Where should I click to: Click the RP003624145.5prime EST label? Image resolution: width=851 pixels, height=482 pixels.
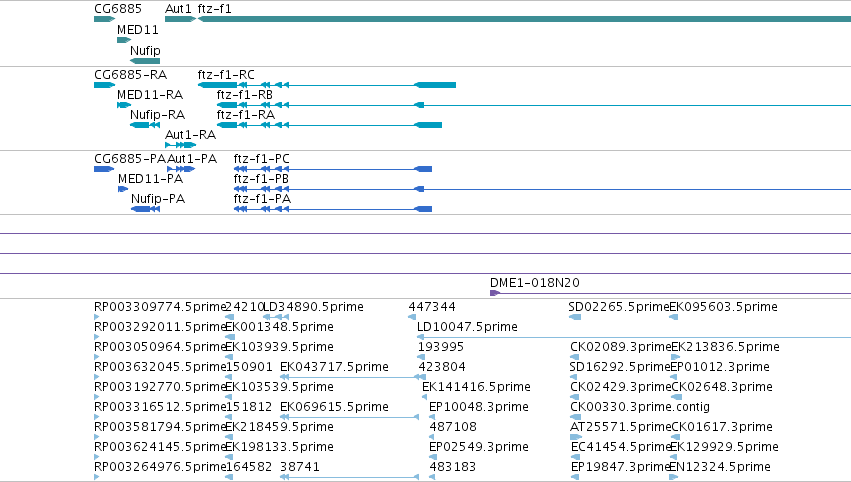160,447
